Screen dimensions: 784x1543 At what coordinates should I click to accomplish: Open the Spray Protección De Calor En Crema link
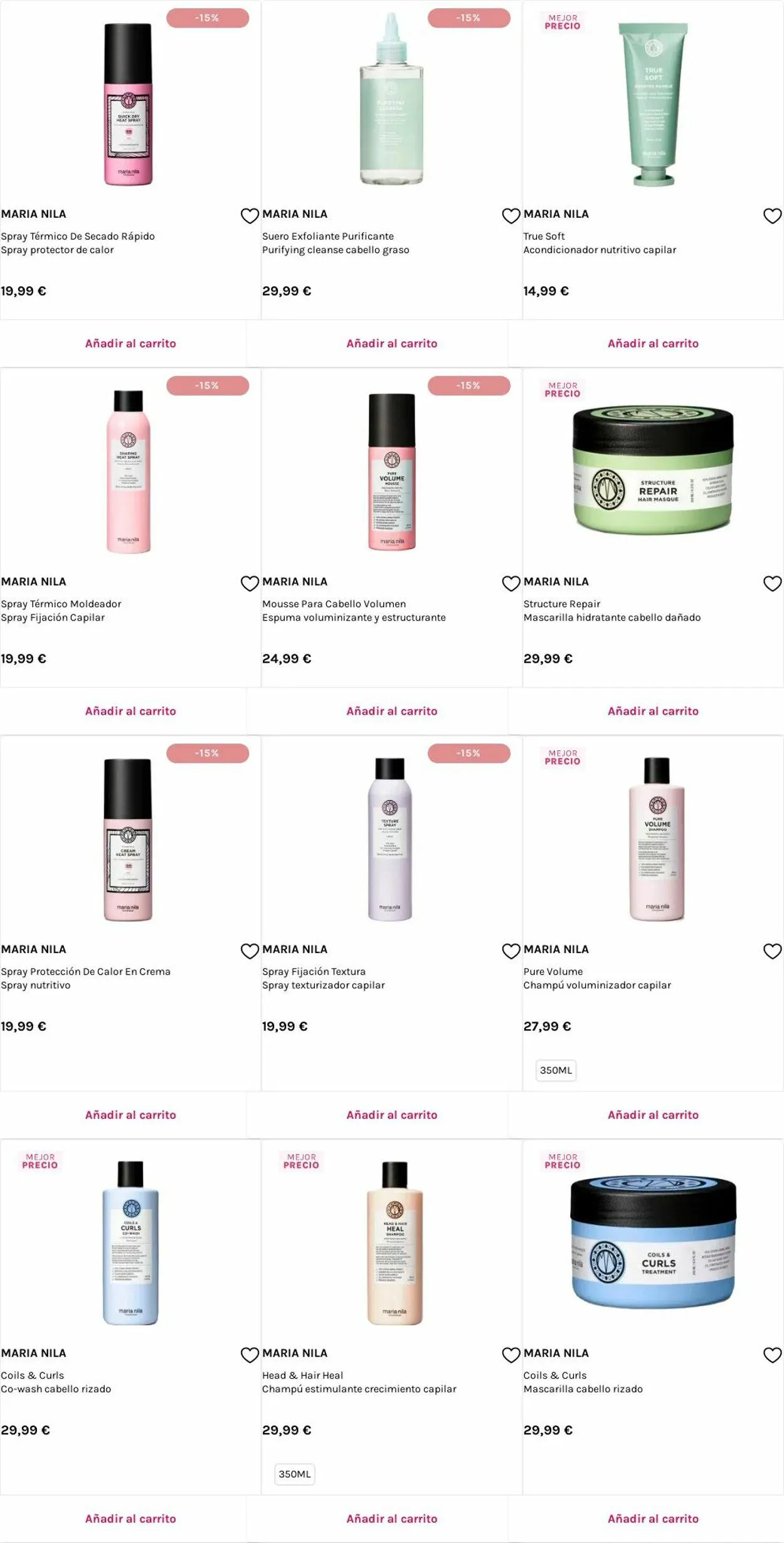point(86,971)
